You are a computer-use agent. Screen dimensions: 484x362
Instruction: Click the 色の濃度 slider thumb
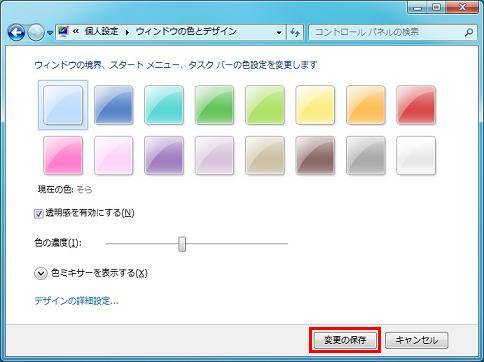pyautogui.click(x=182, y=244)
